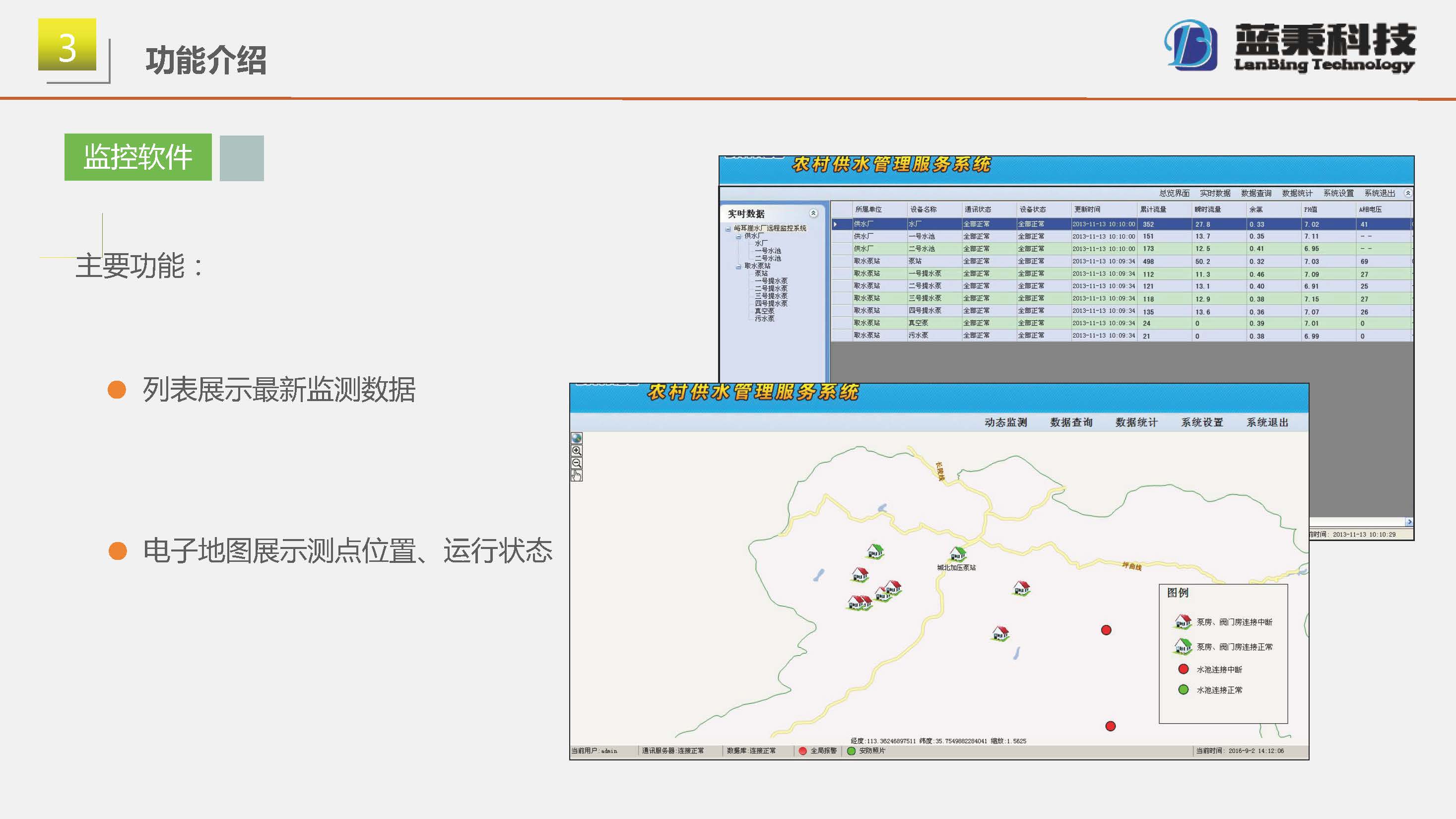Click the 当前用户:admin status bar entry
Screen dimensions: 1456x819
[x=594, y=751]
